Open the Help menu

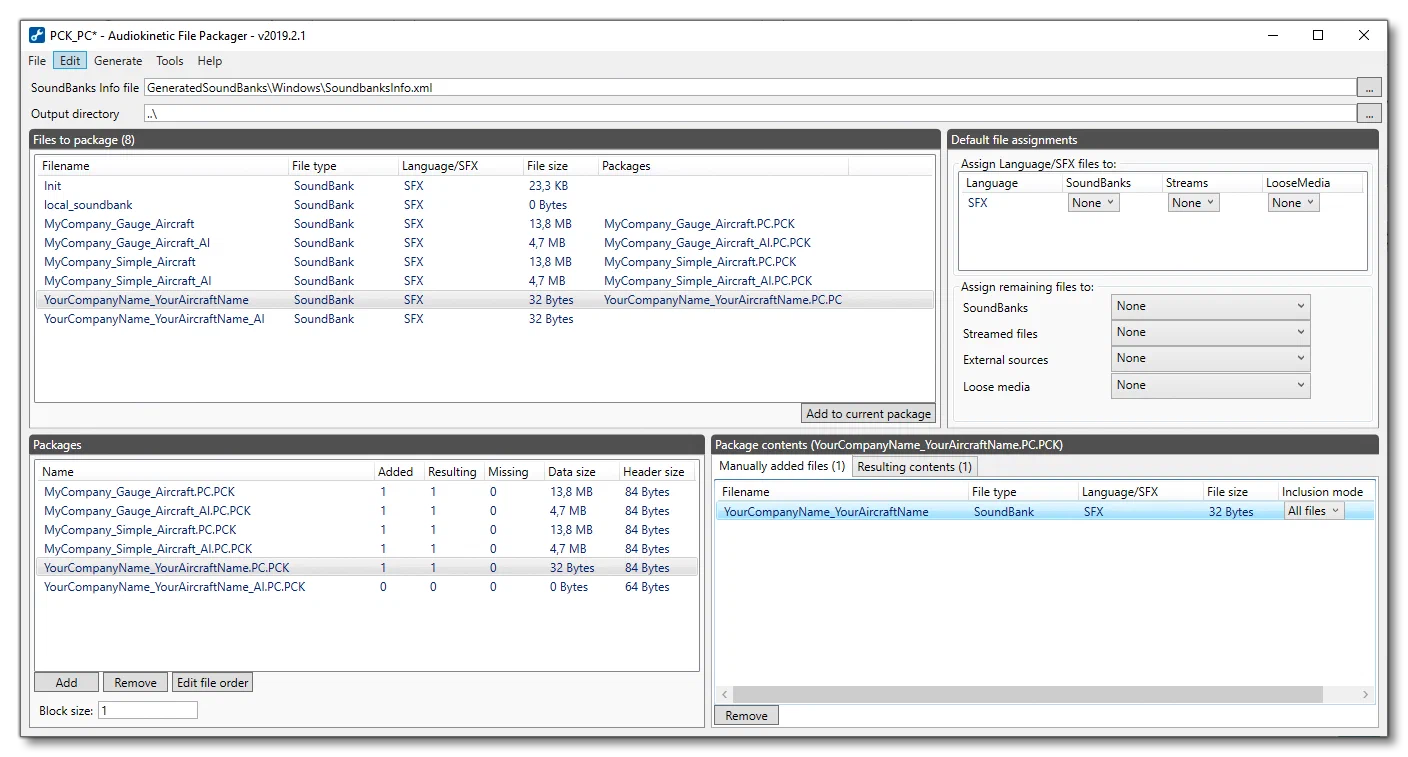coord(210,61)
